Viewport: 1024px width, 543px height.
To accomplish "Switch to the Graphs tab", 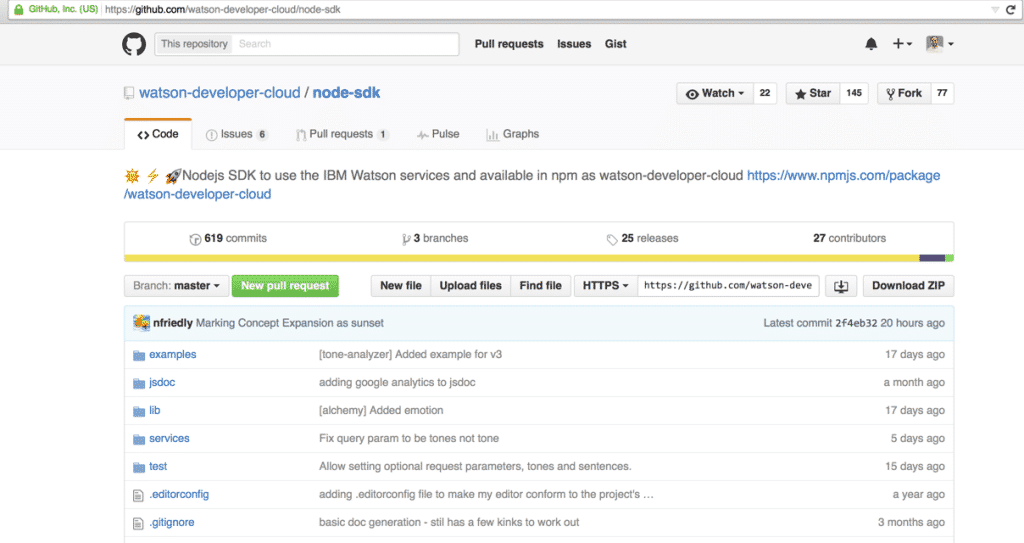I will [513, 134].
